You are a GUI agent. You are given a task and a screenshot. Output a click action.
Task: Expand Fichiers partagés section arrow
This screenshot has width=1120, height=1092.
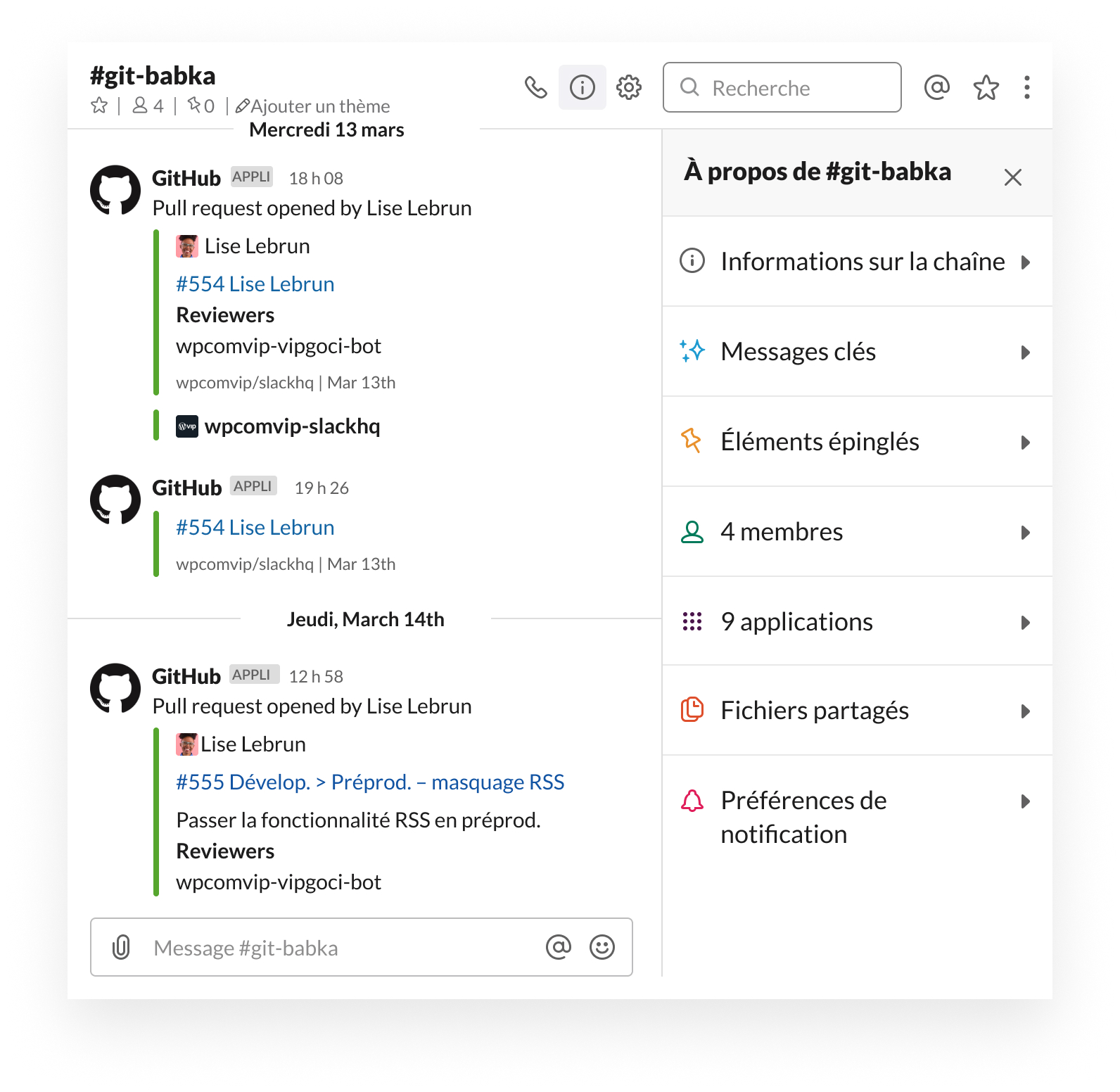click(x=1026, y=711)
